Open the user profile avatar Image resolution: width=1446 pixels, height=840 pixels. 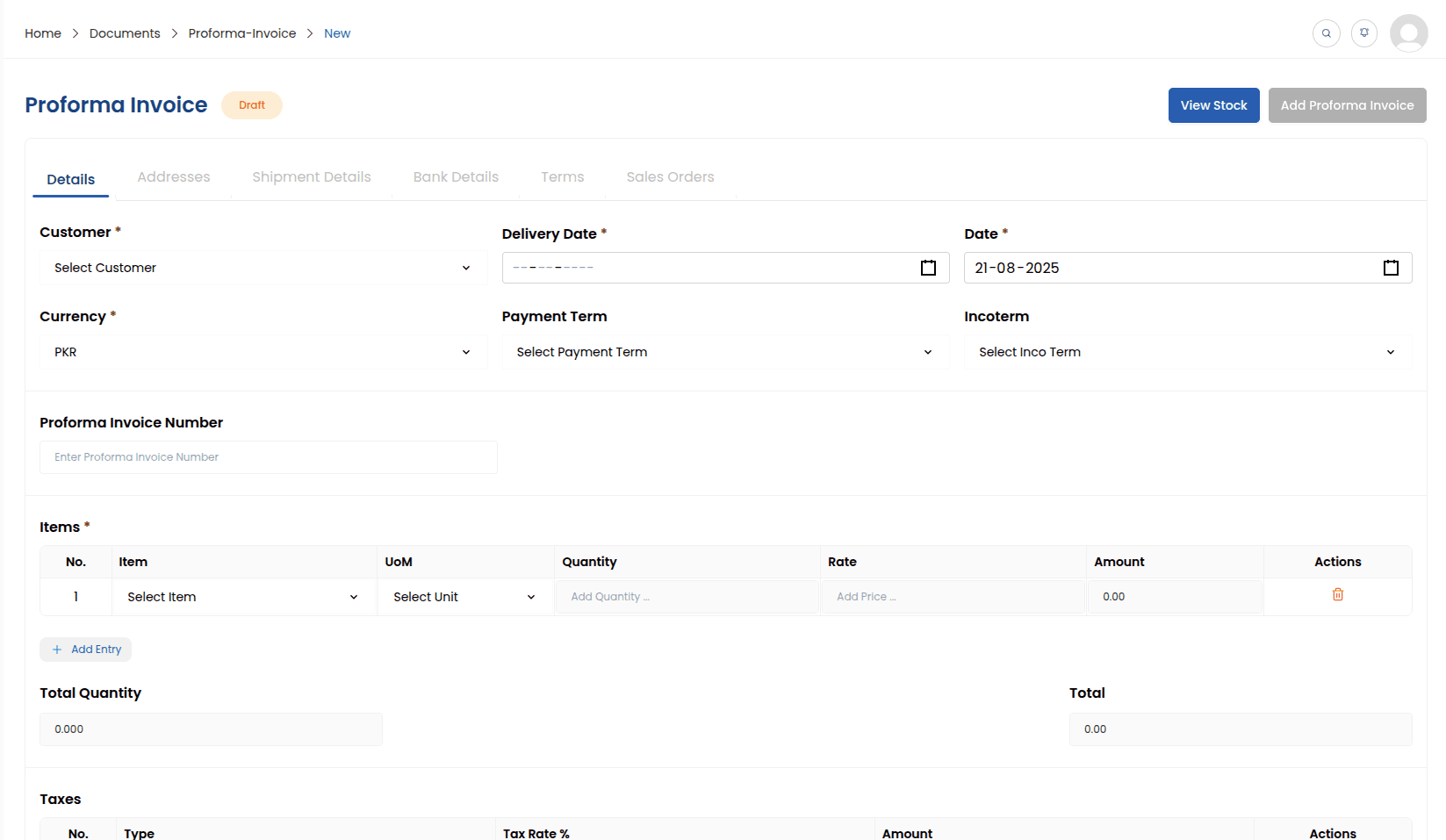(x=1408, y=32)
